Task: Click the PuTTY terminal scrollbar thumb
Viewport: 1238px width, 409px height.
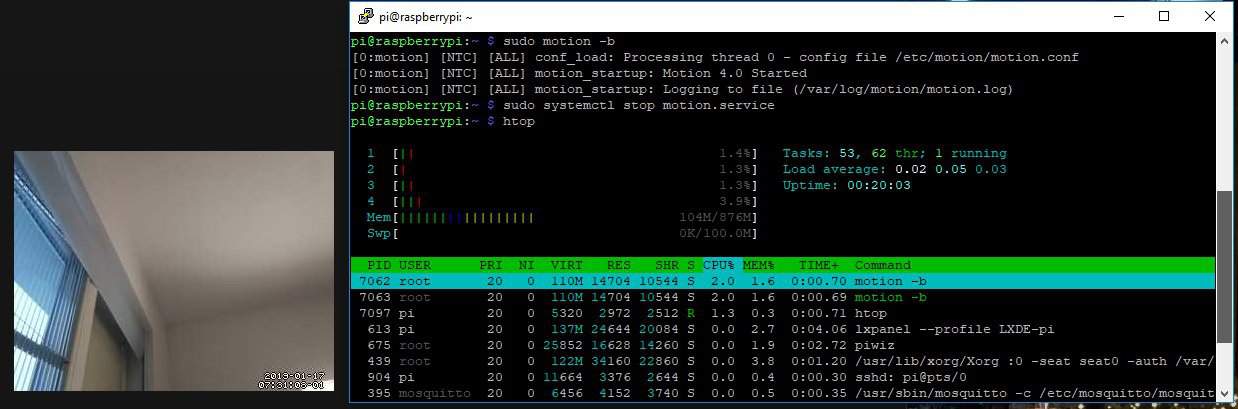Action: point(1224,265)
